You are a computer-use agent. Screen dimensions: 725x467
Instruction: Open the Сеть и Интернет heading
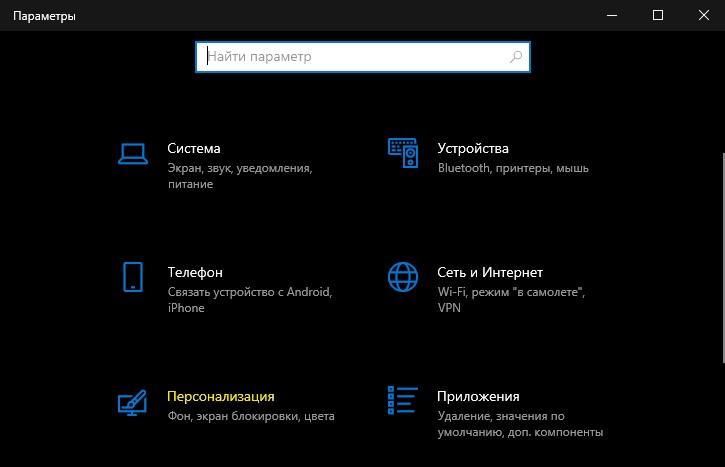pos(490,272)
